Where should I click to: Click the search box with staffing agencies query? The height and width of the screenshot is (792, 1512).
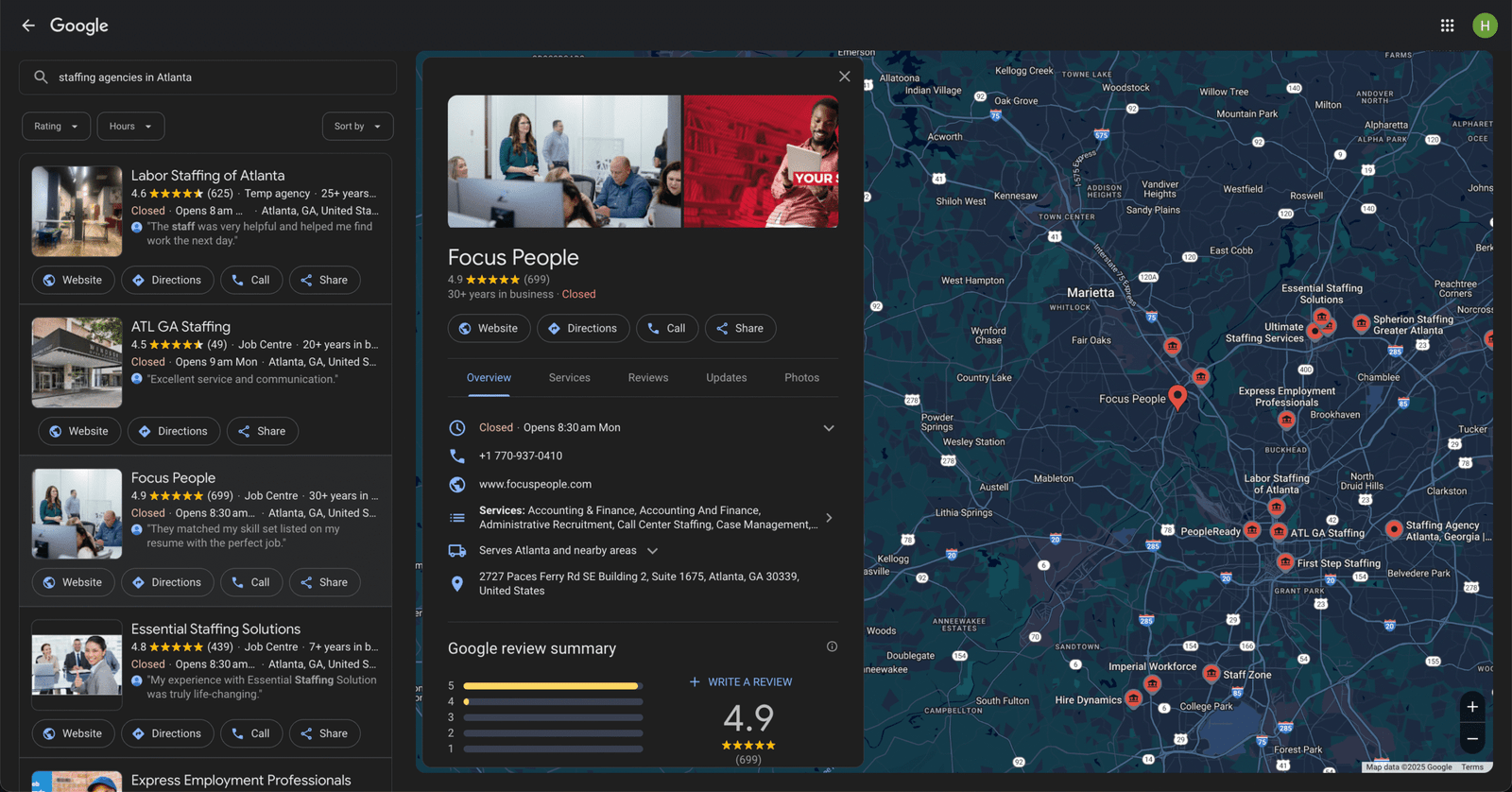[208, 77]
